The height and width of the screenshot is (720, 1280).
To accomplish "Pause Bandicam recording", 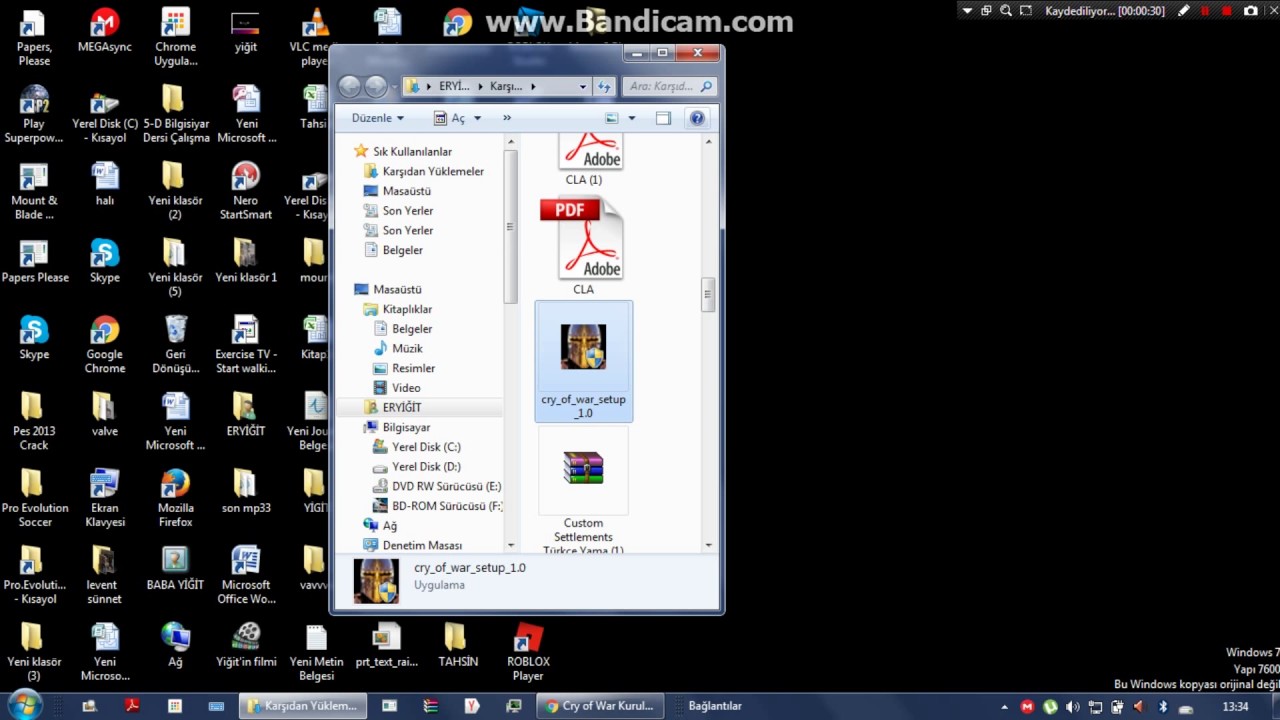I will pyautogui.click(x=1206, y=11).
